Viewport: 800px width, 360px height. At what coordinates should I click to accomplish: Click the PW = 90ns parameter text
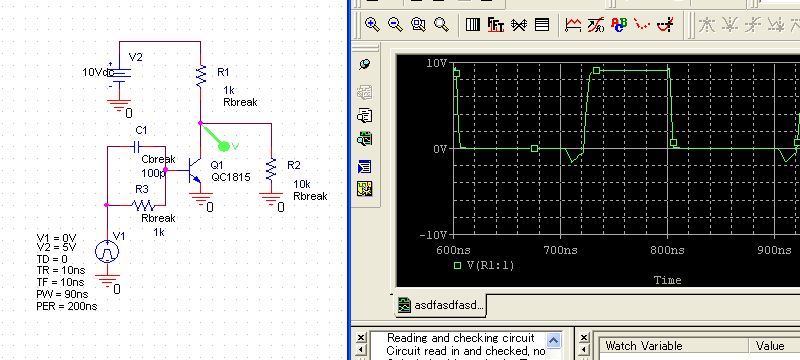click(x=62, y=295)
